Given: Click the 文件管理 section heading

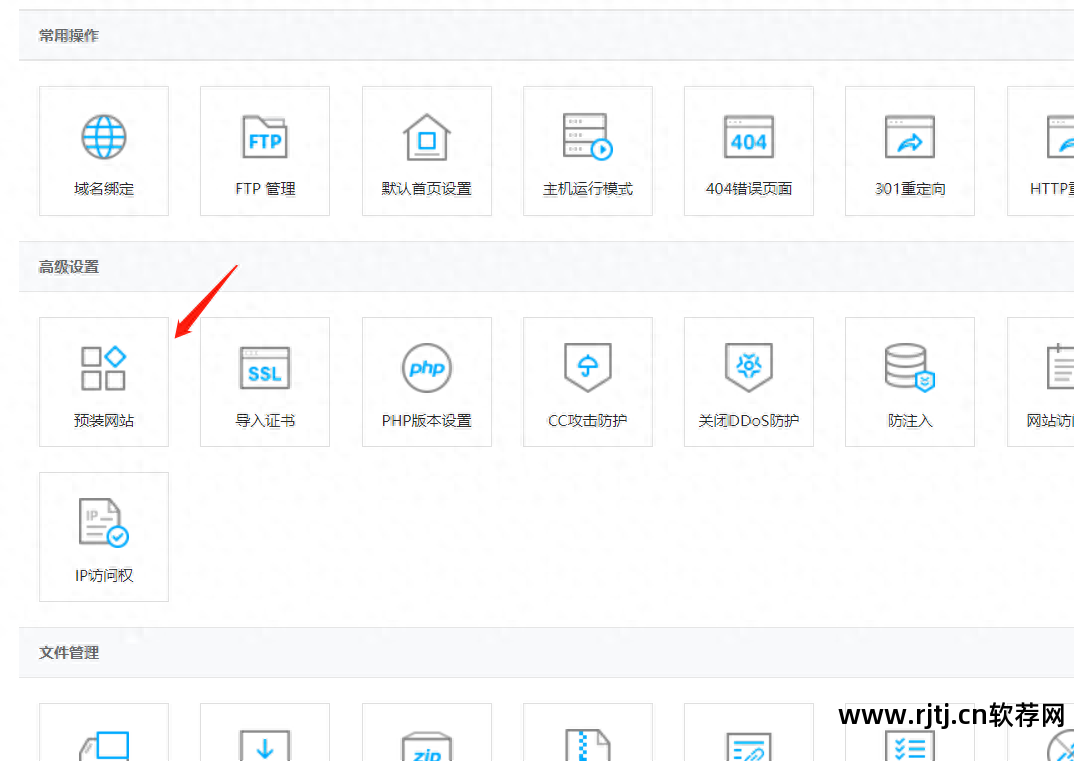Looking at the screenshot, I should coord(68,653).
